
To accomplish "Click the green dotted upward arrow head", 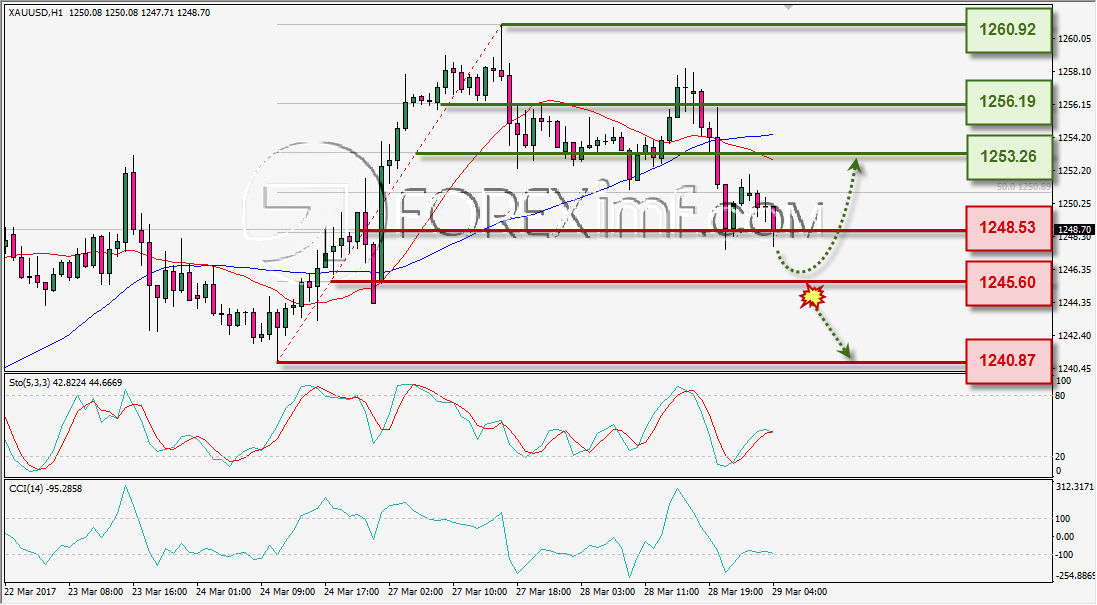I will coord(855,165).
